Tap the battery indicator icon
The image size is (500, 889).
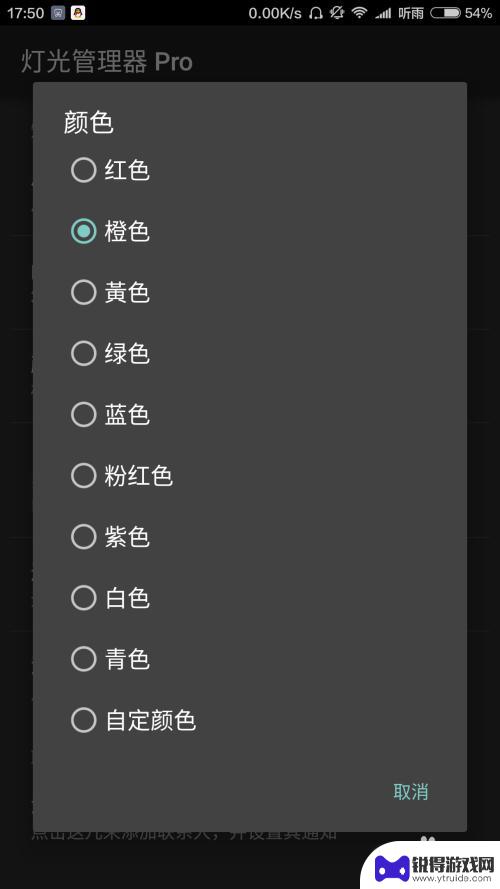tap(445, 13)
